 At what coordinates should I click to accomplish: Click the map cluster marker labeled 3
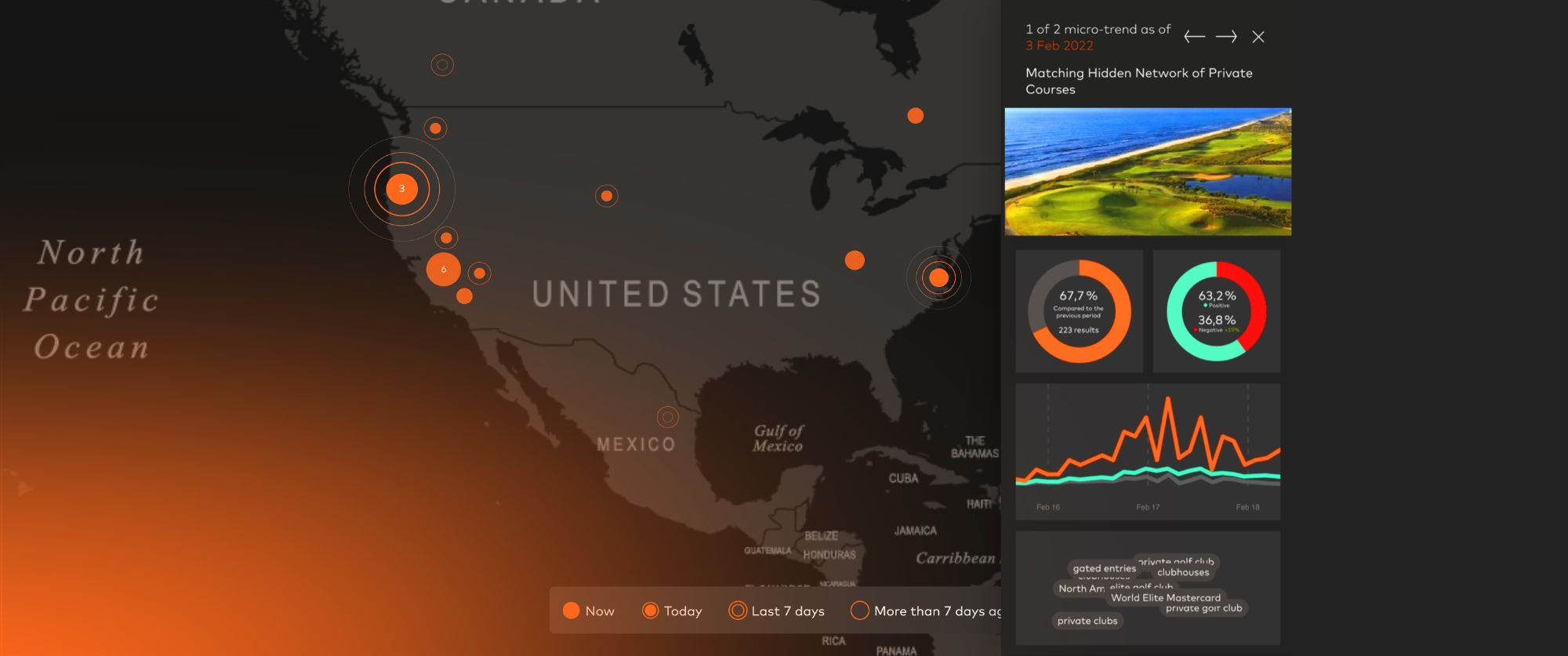(401, 189)
